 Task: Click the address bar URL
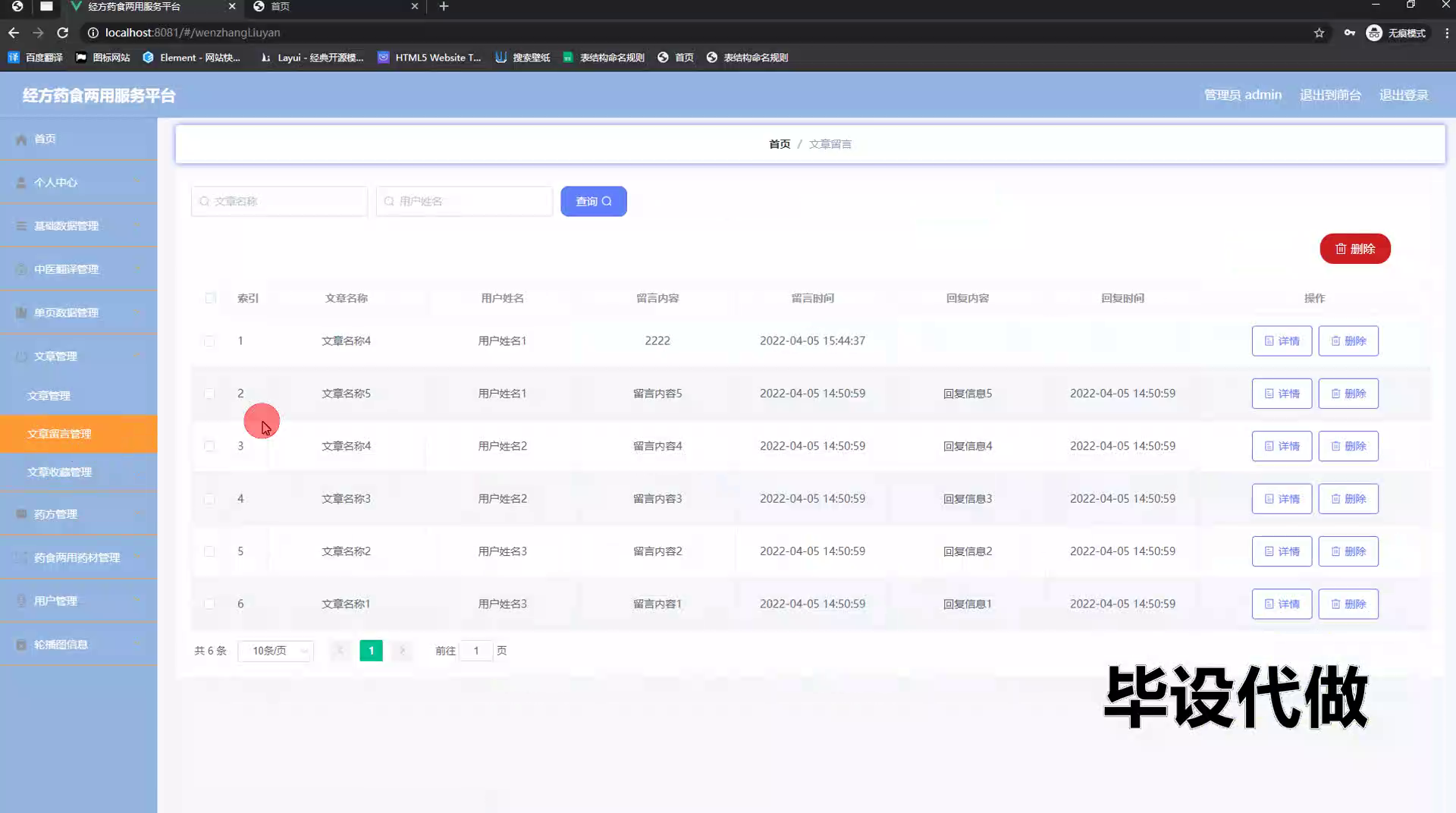click(193, 33)
